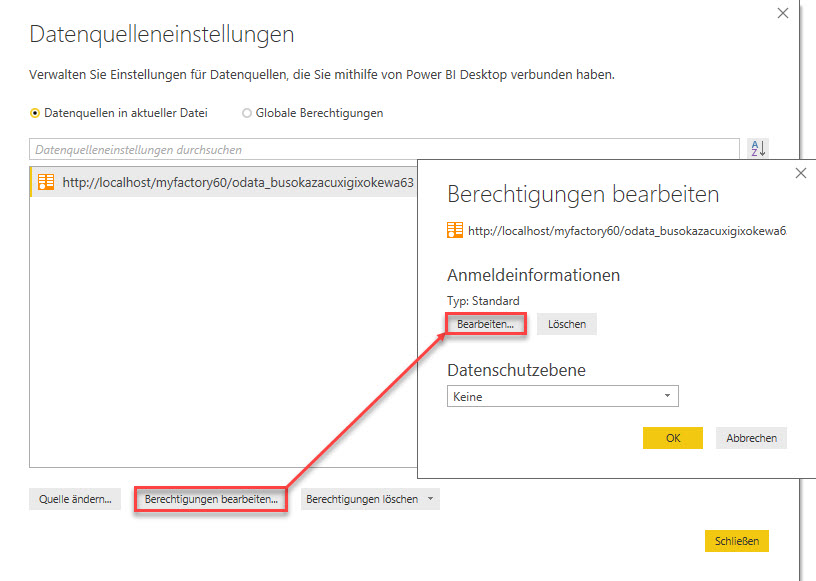Expand the arrow beside Berechtigungen löschen

coord(430,498)
